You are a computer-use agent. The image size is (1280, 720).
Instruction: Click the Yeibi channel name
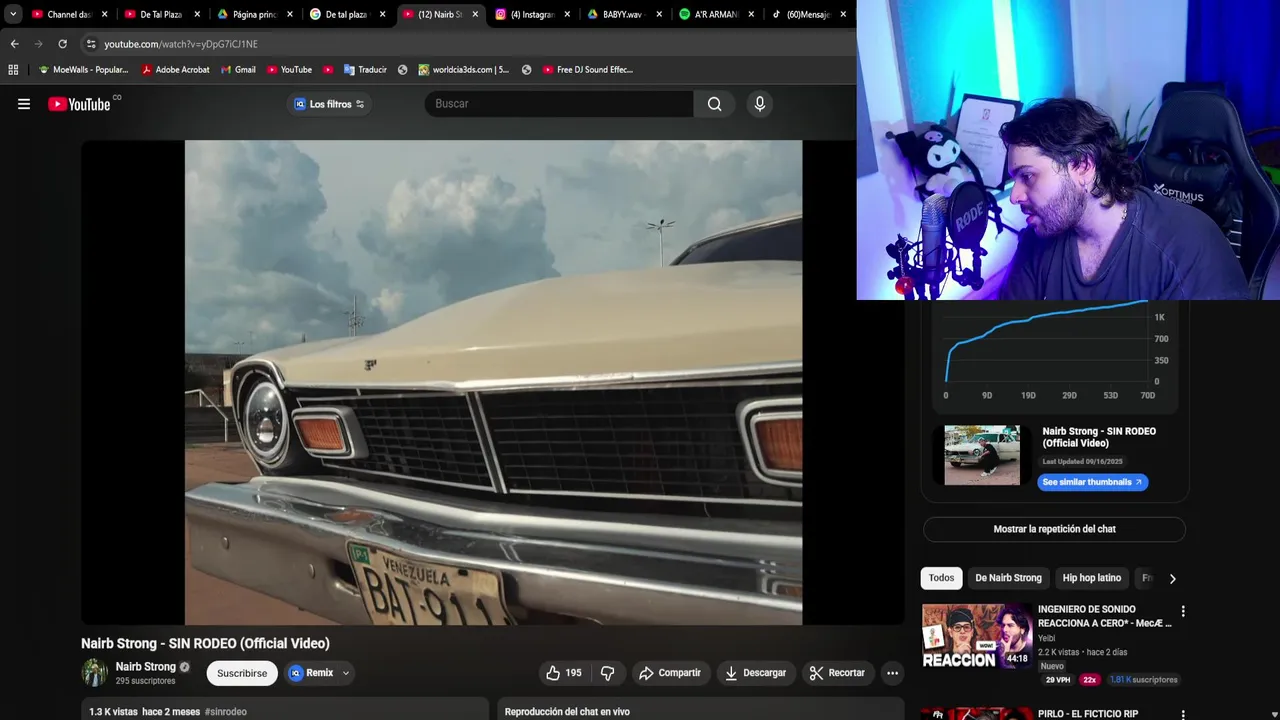pos(1047,637)
